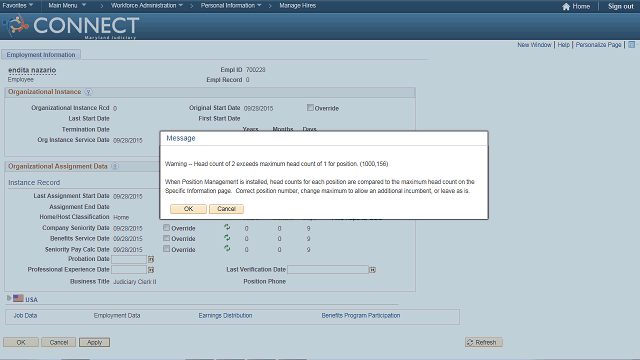The width and height of the screenshot is (640, 360).
Task: Click the Home link text
Action: (581, 6)
